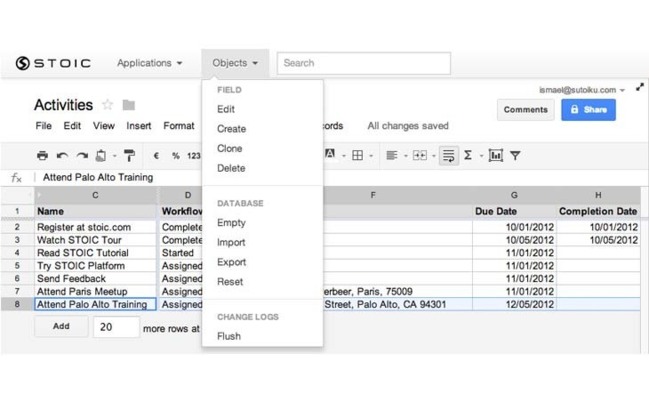Viewport: 649px width, 402px height.
Task: Click Flush under Change Logs
Action: coord(228,336)
